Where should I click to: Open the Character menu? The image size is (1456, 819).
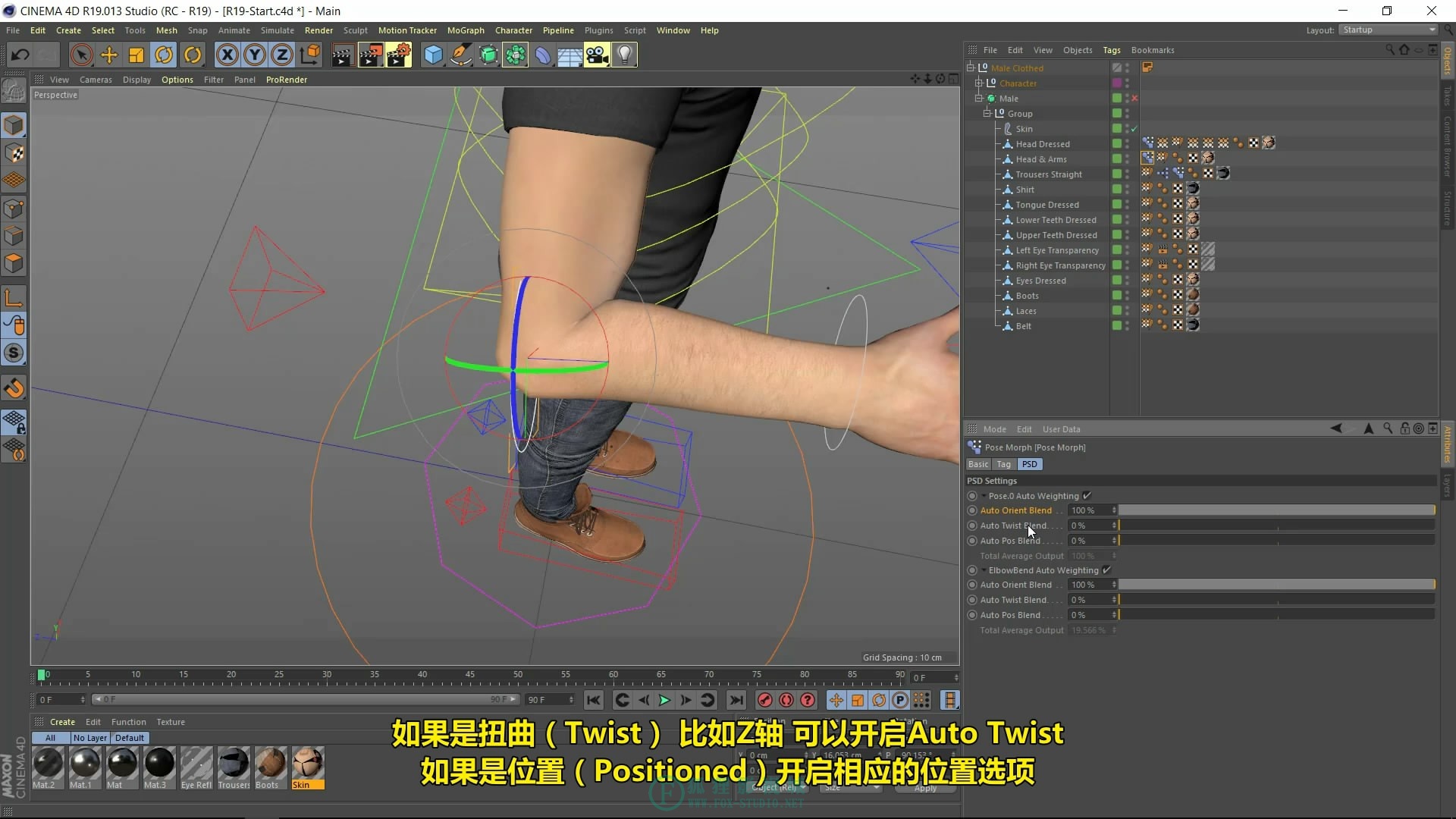[513, 30]
